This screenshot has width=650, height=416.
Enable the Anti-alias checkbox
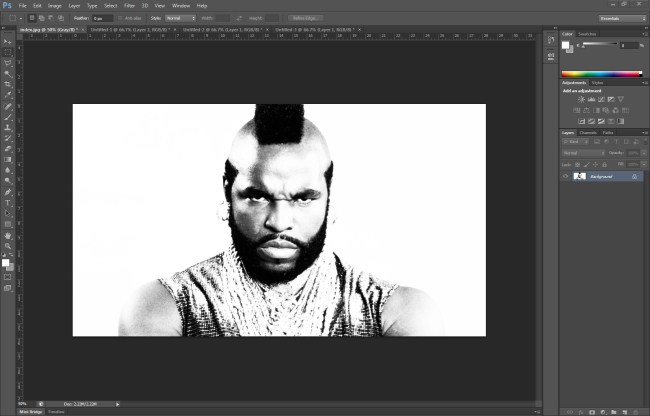pyautogui.click(x=122, y=18)
